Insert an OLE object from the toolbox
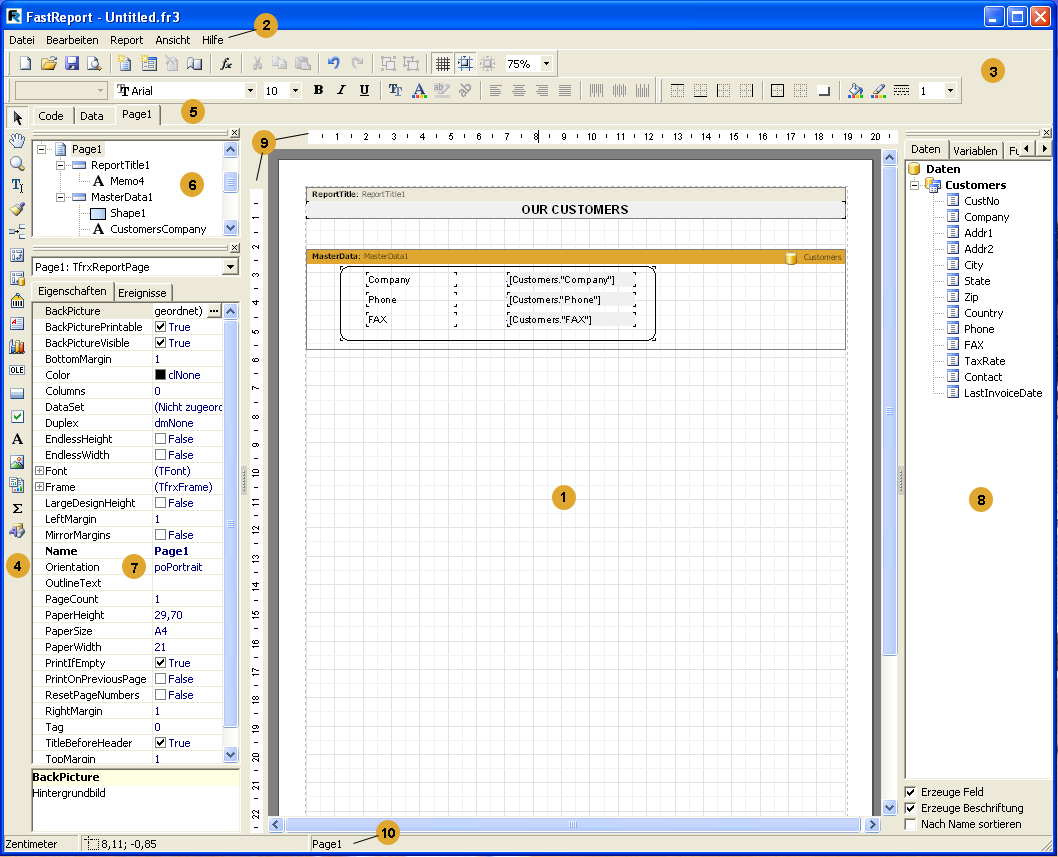Viewport: 1058px width, 857px height. (x=17, y=370)
